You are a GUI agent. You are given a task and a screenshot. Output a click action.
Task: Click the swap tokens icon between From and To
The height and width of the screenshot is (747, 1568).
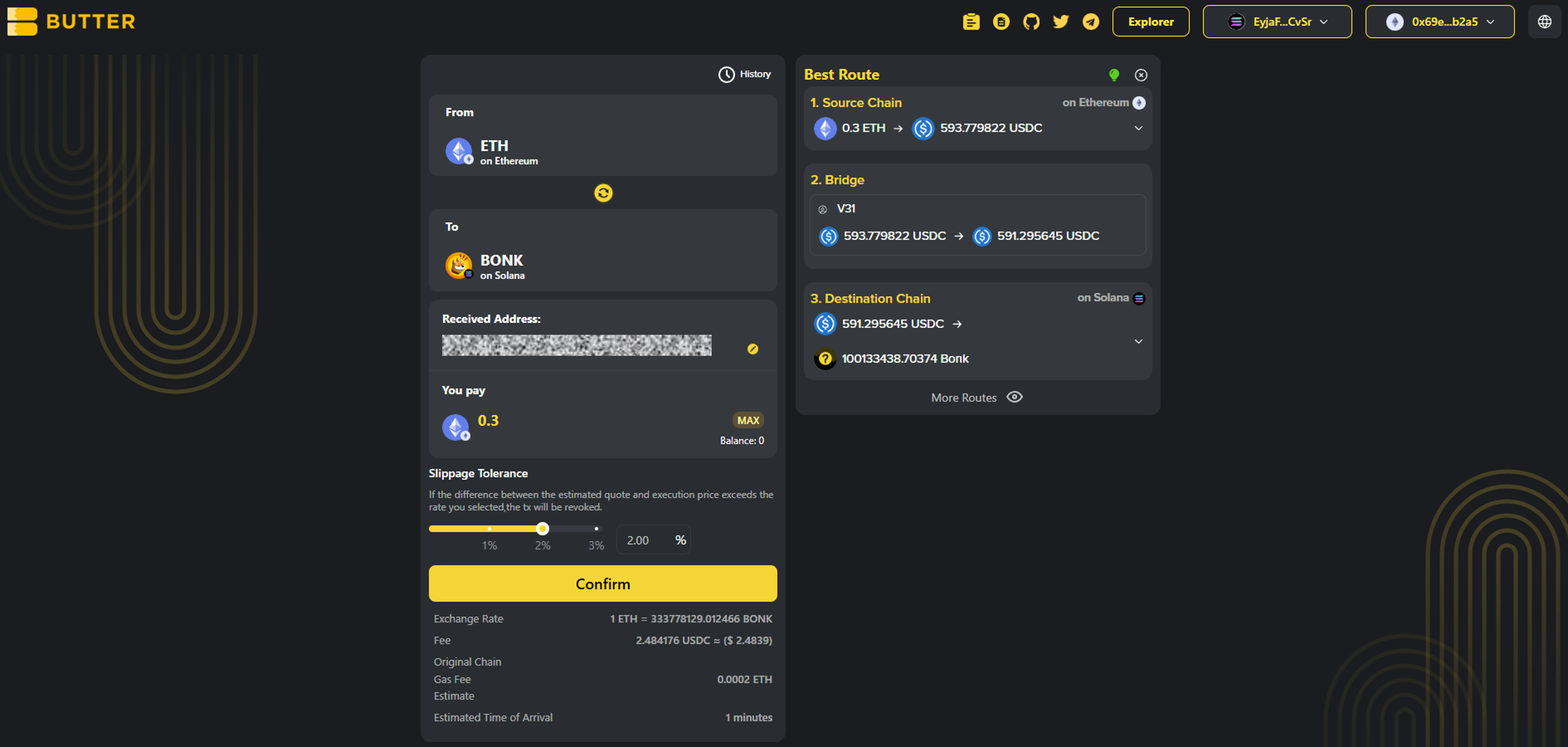603,193
